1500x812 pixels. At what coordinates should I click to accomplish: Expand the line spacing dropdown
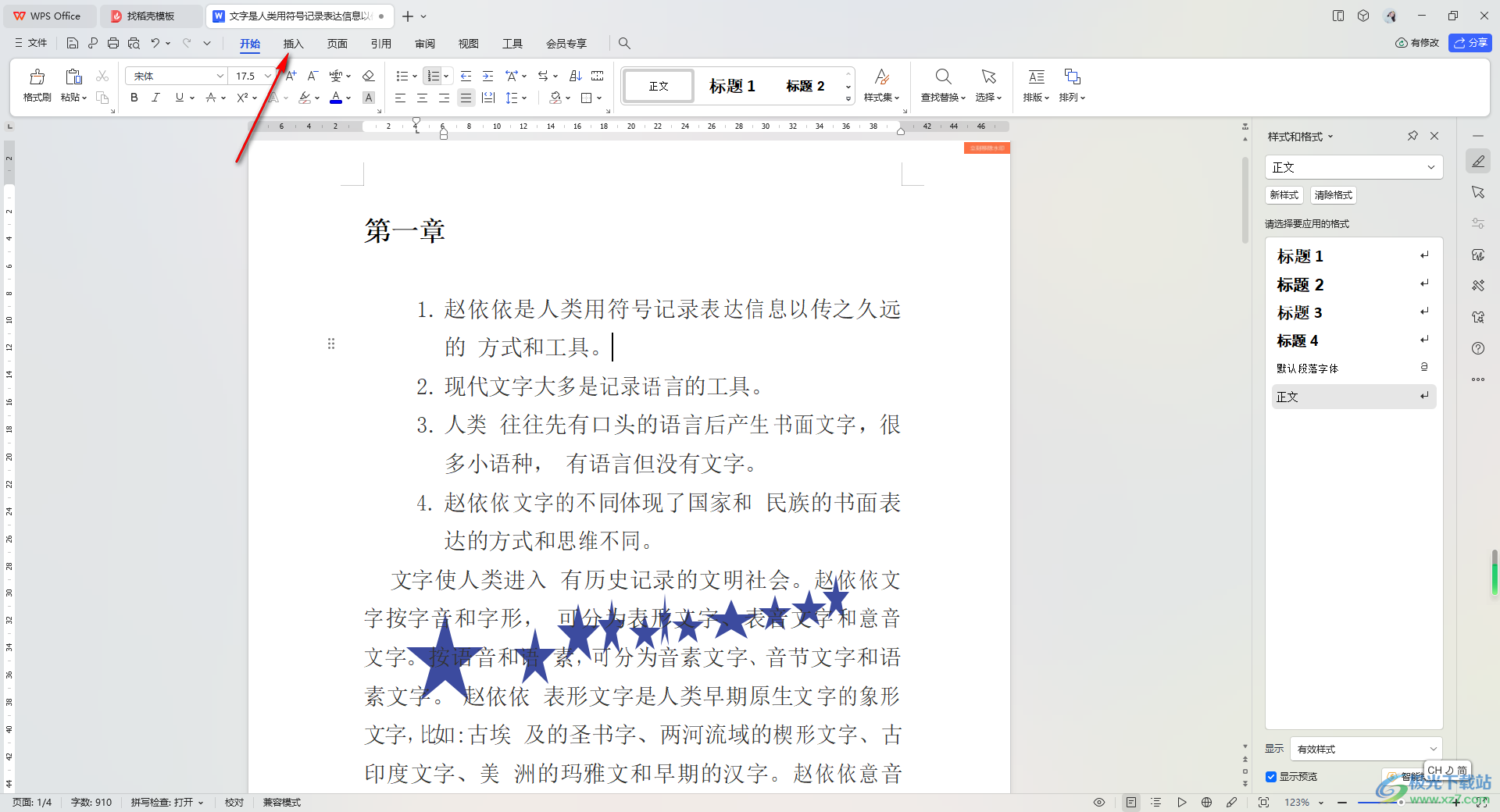click(x=524, y=98)
